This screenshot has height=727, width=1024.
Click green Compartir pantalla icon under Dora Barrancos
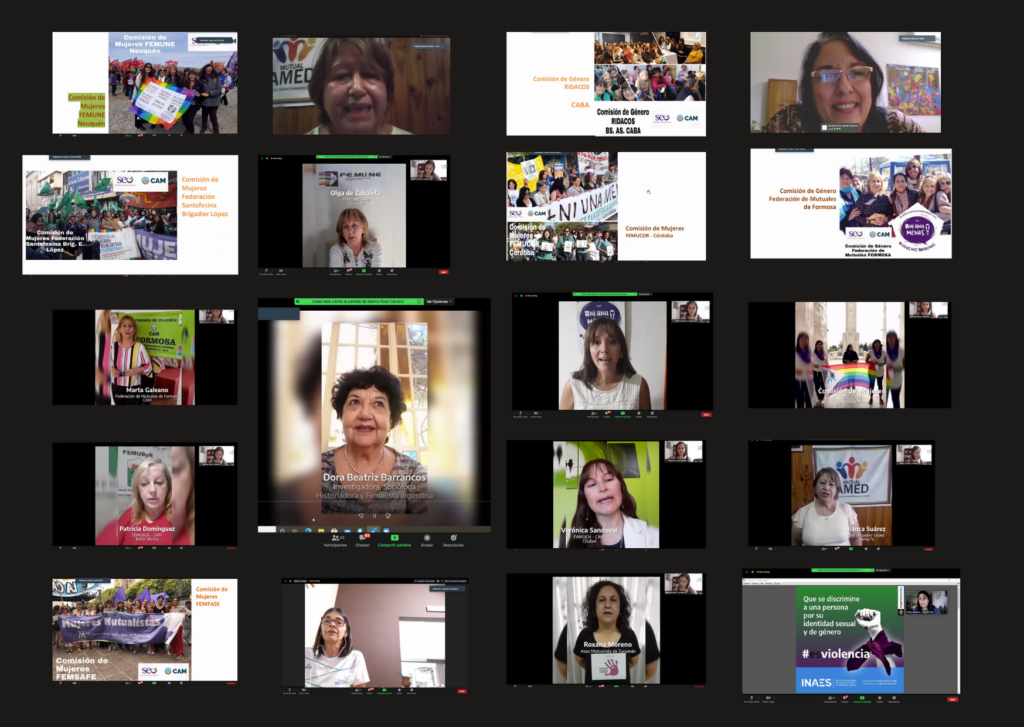coord(395,539)
